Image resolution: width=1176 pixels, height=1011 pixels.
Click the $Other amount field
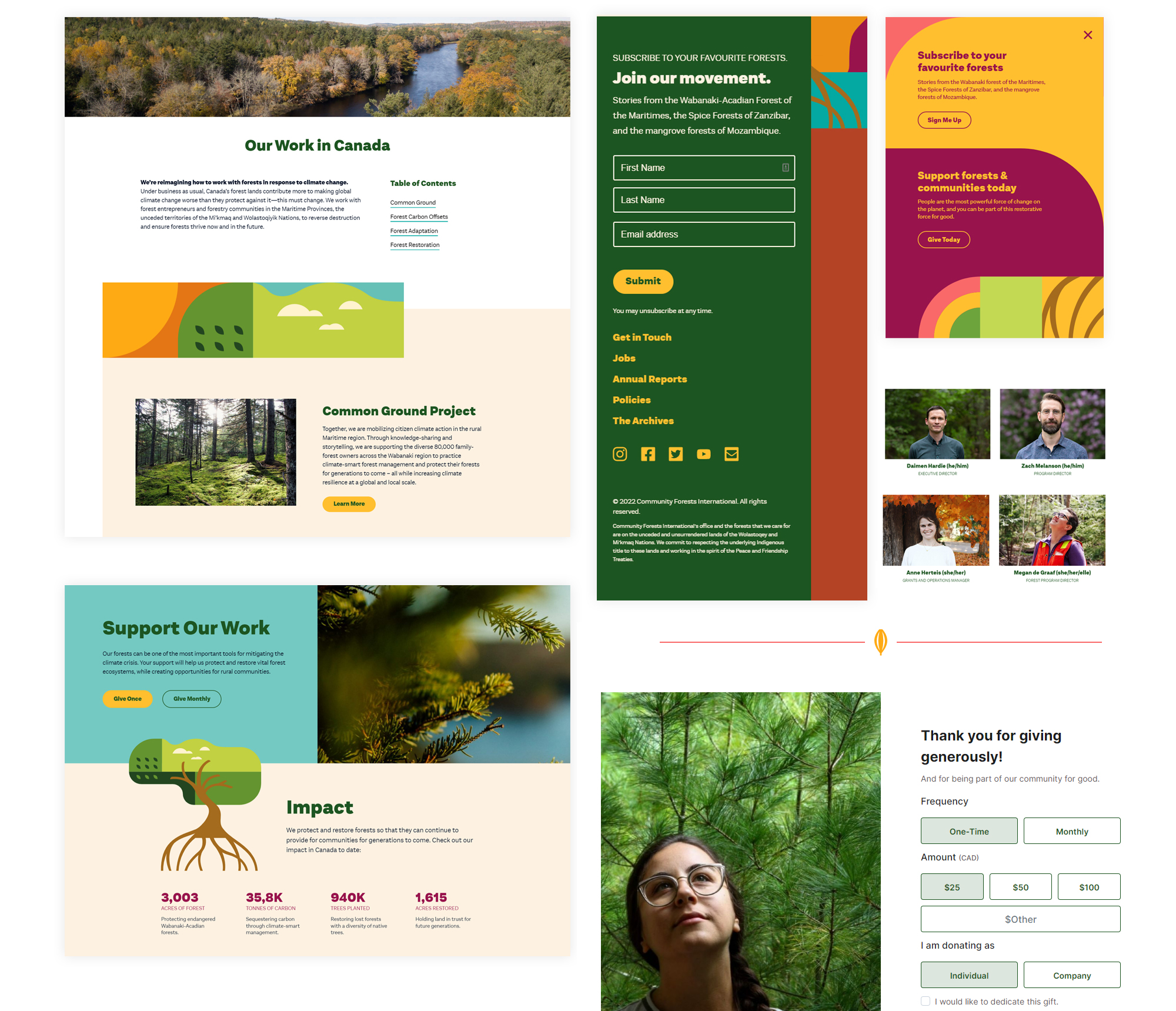pos(1021,919)
